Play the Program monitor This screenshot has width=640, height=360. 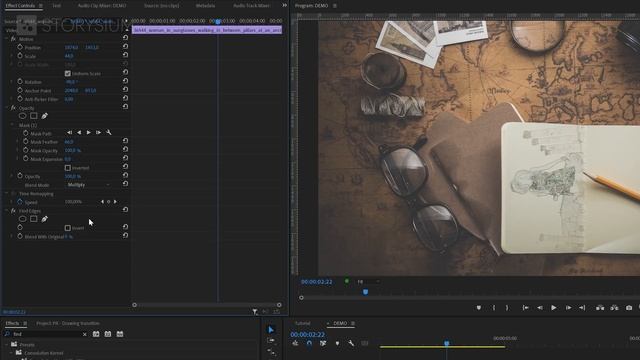click(x=554, y=308)
